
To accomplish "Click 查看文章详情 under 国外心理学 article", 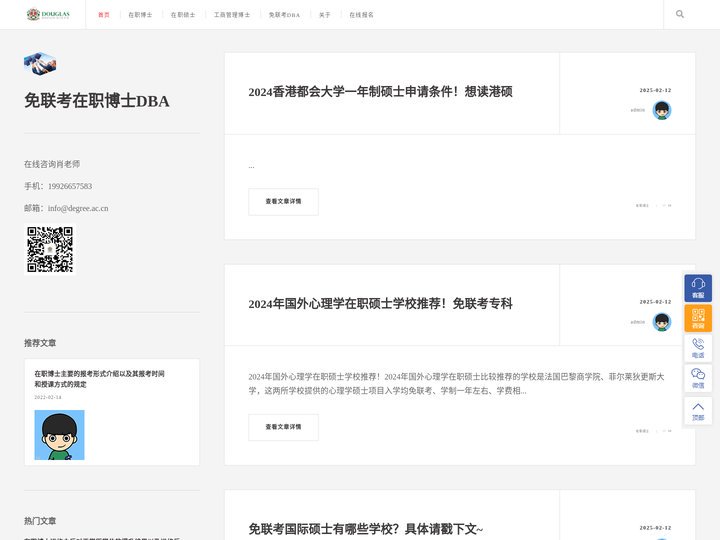I will pyautogui.click(x=283, y=427).
